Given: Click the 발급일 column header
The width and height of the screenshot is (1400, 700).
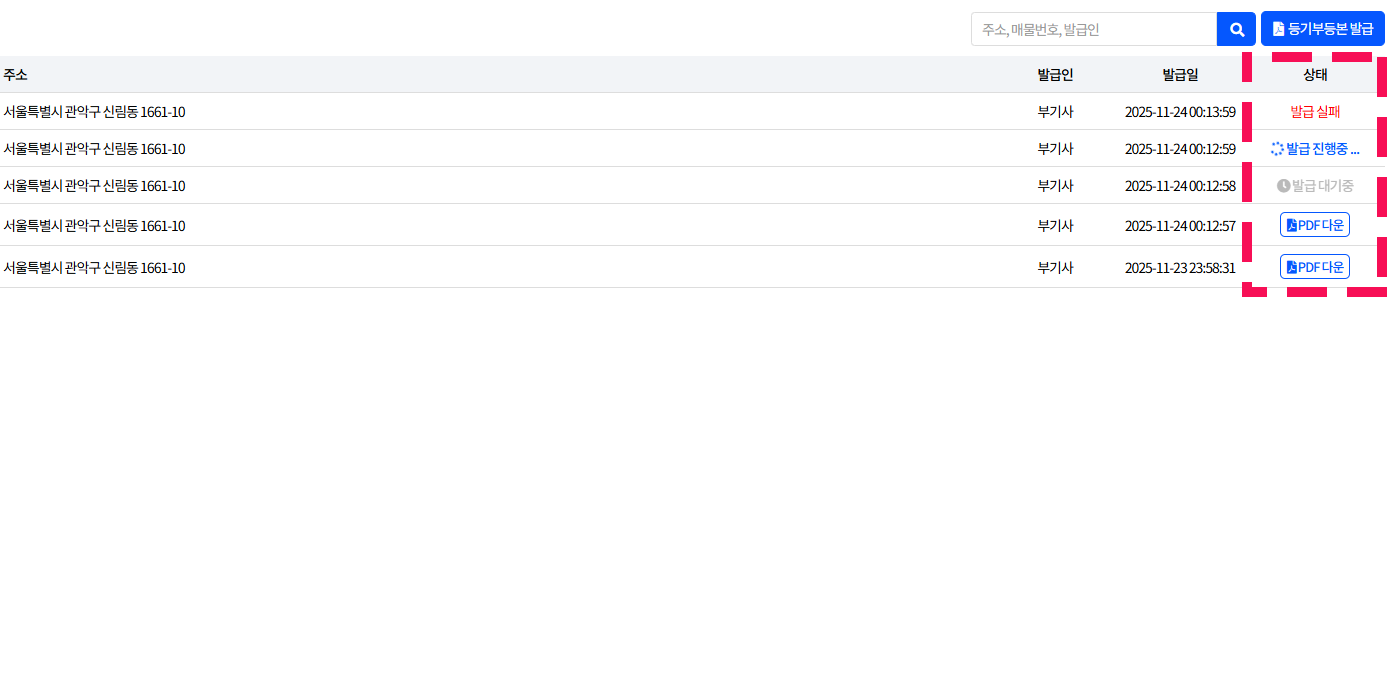Looking at the screenshot, I should [1180, 75].
